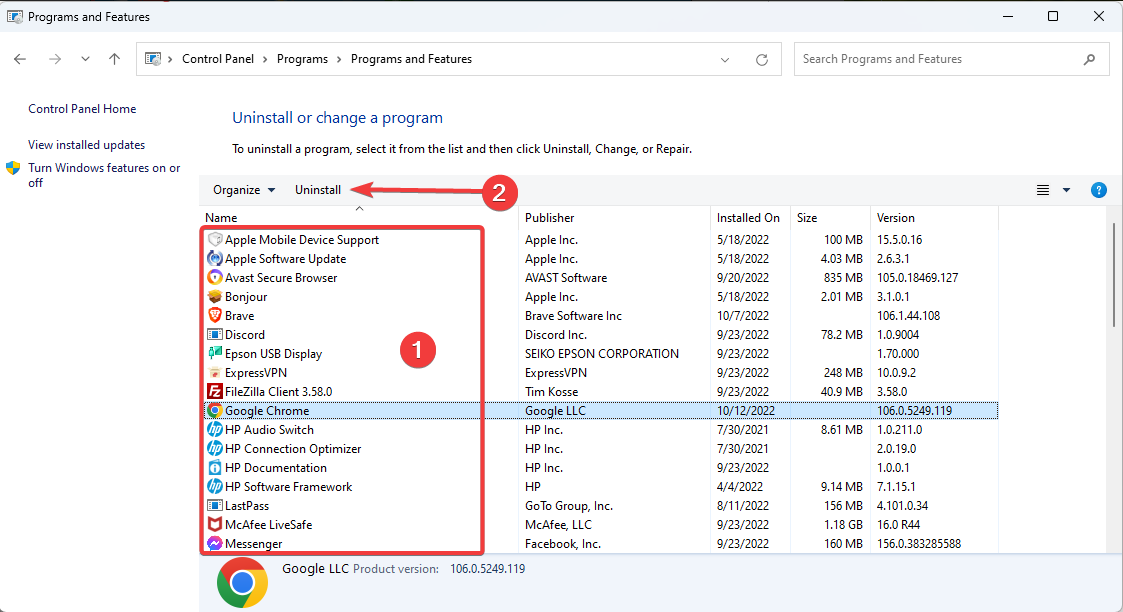Click the Search Programs and Features field
Image resolution: width=1123 pixels, height=612 pixels.
click(951, 59)
